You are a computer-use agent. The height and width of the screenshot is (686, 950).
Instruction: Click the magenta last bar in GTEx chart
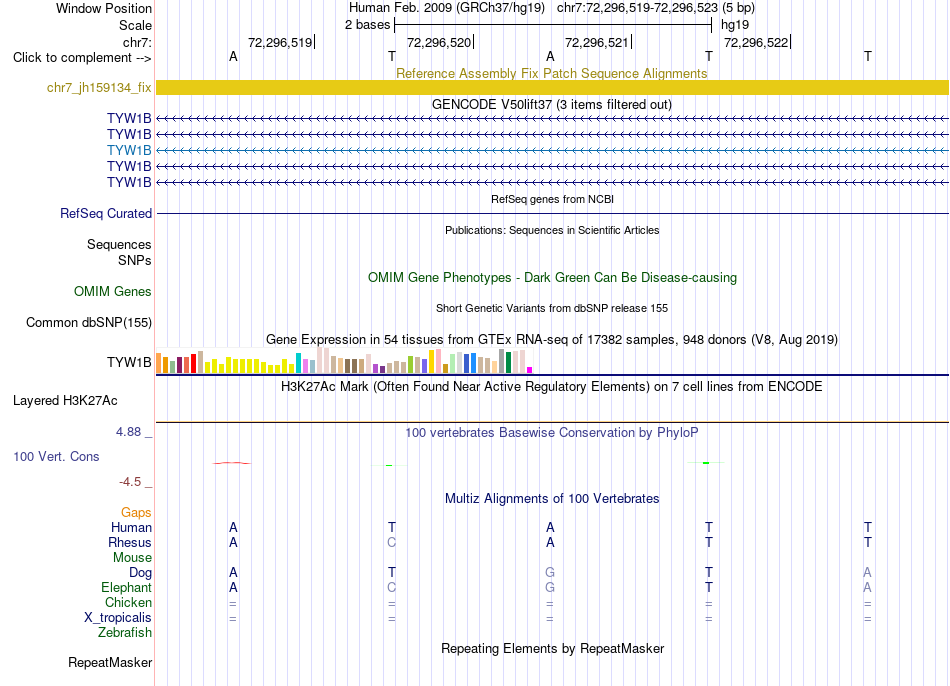530,370
